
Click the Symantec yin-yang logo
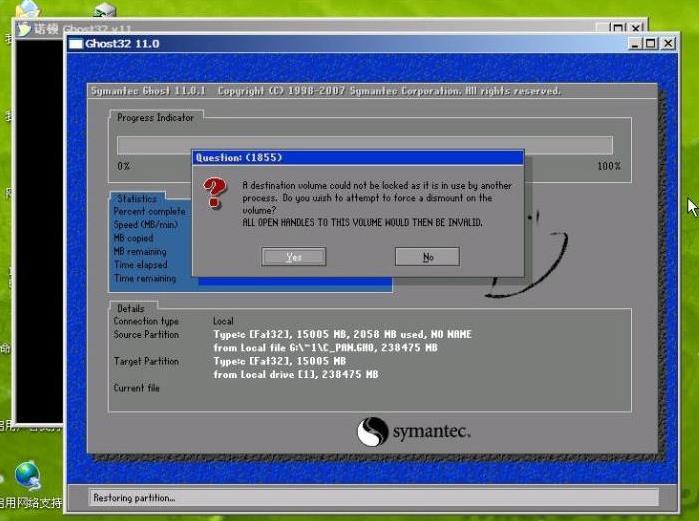click(373, 431)
